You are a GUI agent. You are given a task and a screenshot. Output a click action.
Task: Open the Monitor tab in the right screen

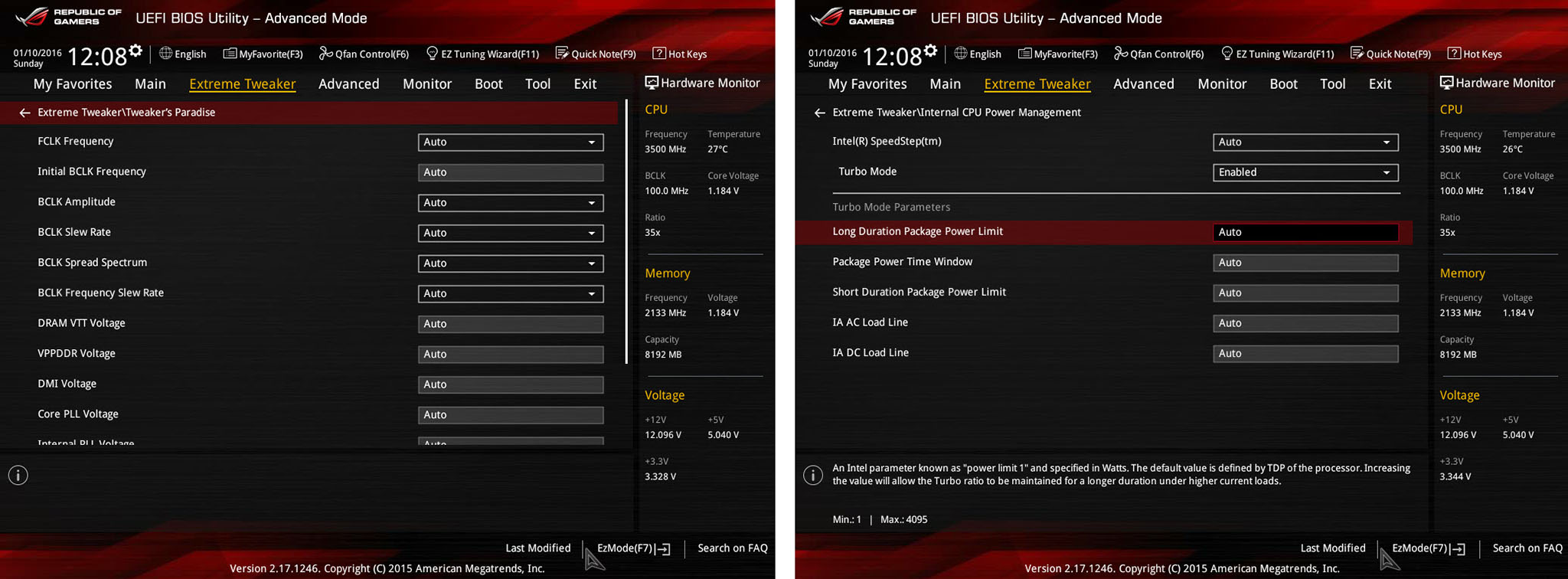click(1222, 83)
